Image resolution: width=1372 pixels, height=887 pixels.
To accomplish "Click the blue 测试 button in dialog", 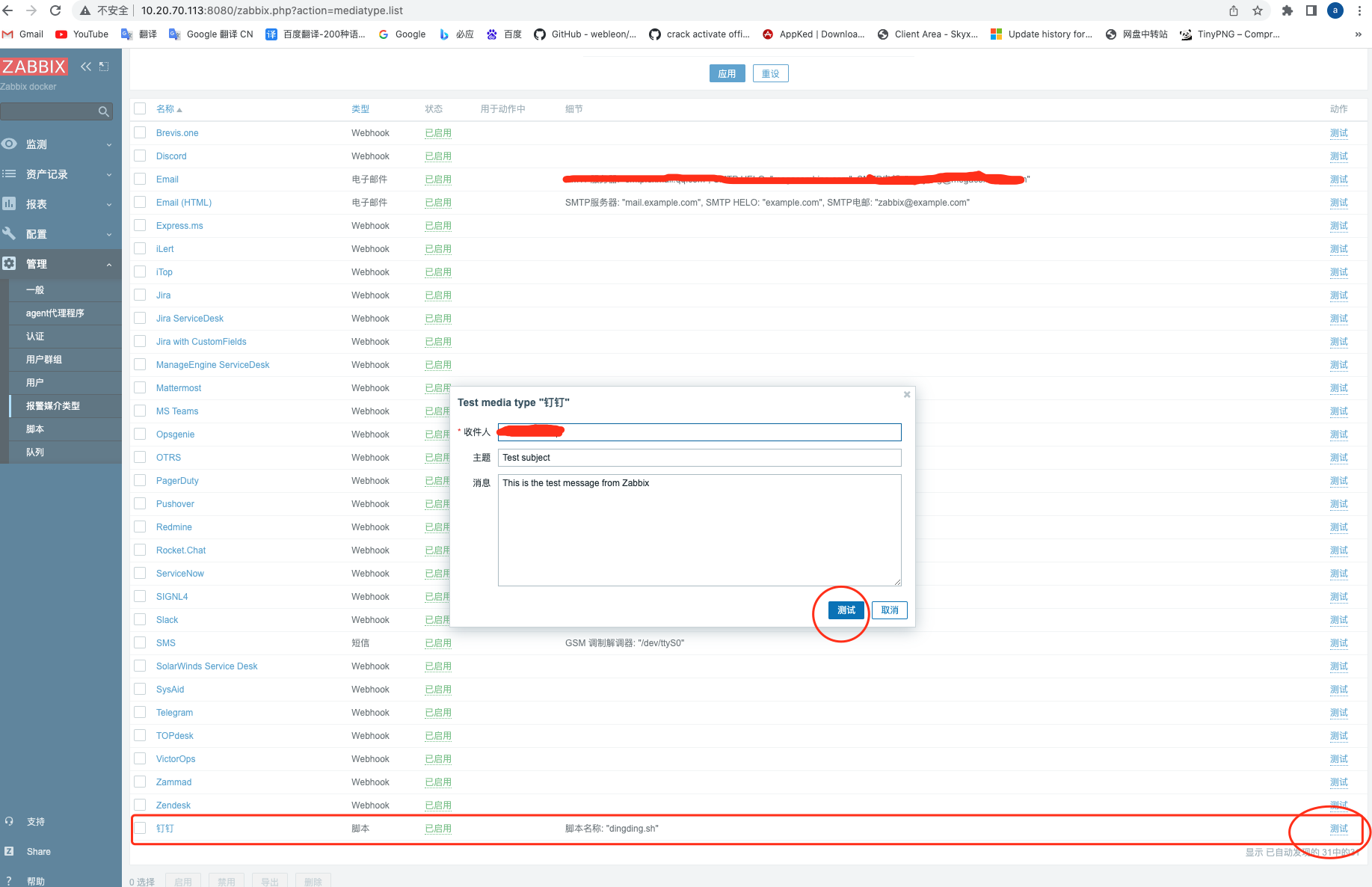I will 846,610.
